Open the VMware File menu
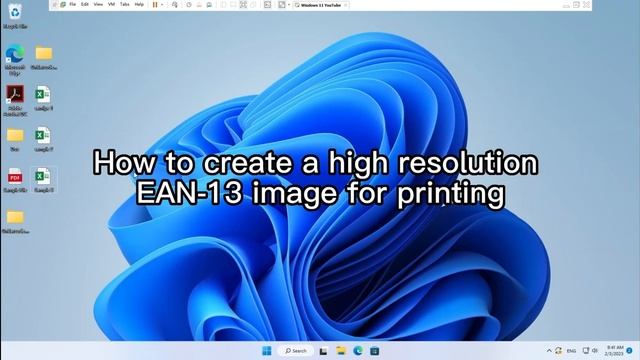Screen dimensions: 640x360 (72, 4)
